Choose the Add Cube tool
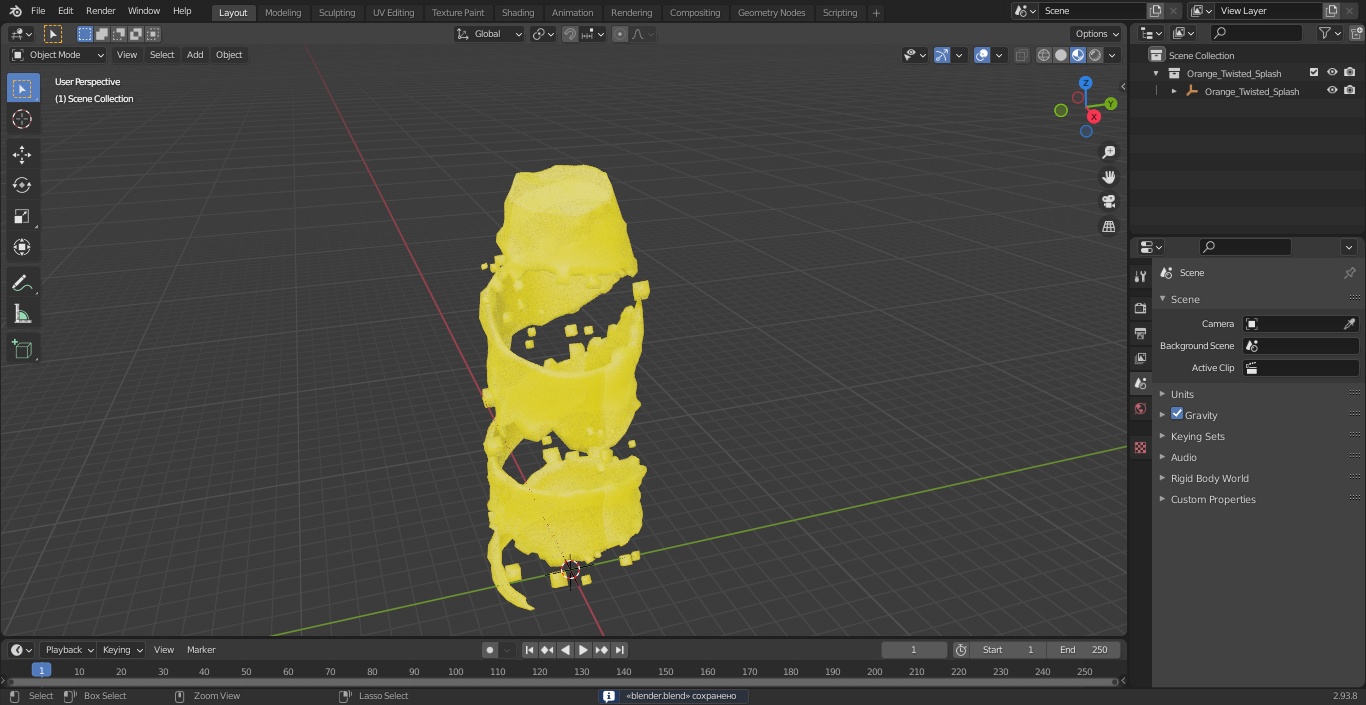The height and width of the screenshot is (705, 1366). click(22, 350)
